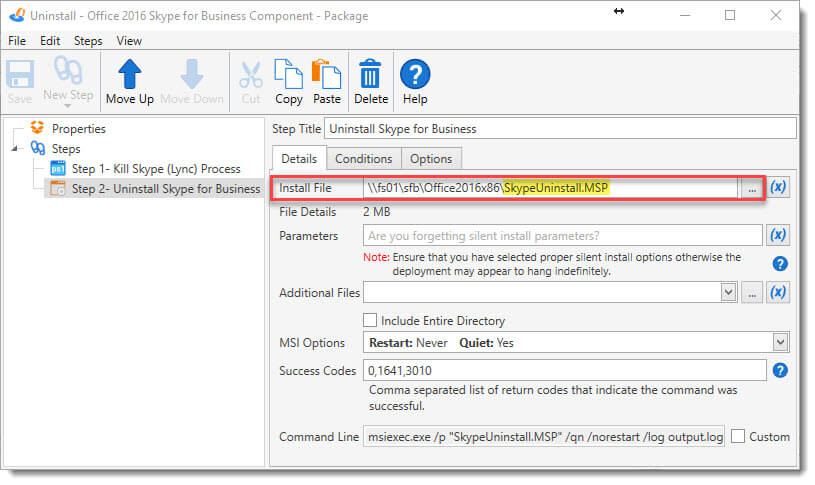
Task: Open the Edit menu
Action: [50, 41]
